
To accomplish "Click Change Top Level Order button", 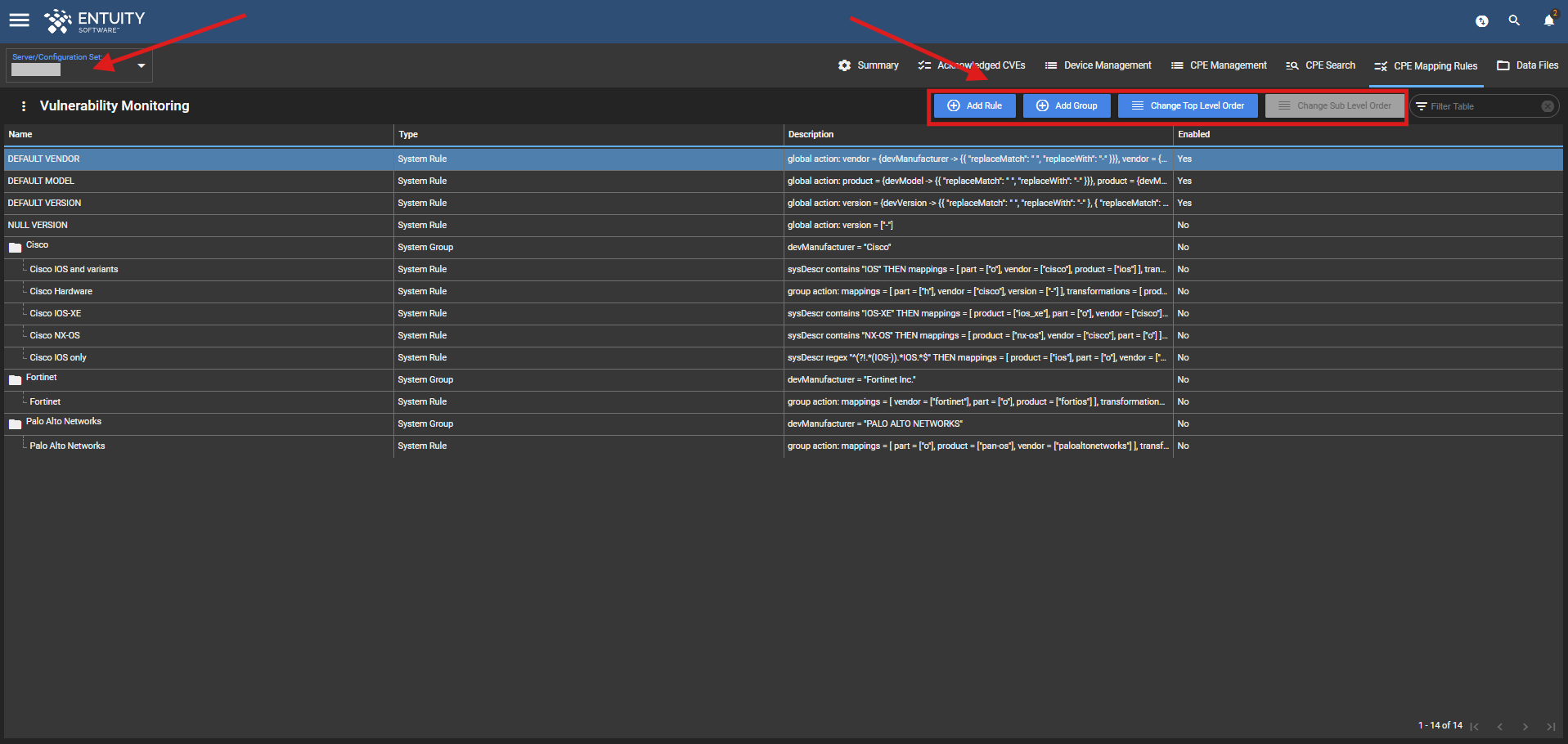I will (1188, 105).
